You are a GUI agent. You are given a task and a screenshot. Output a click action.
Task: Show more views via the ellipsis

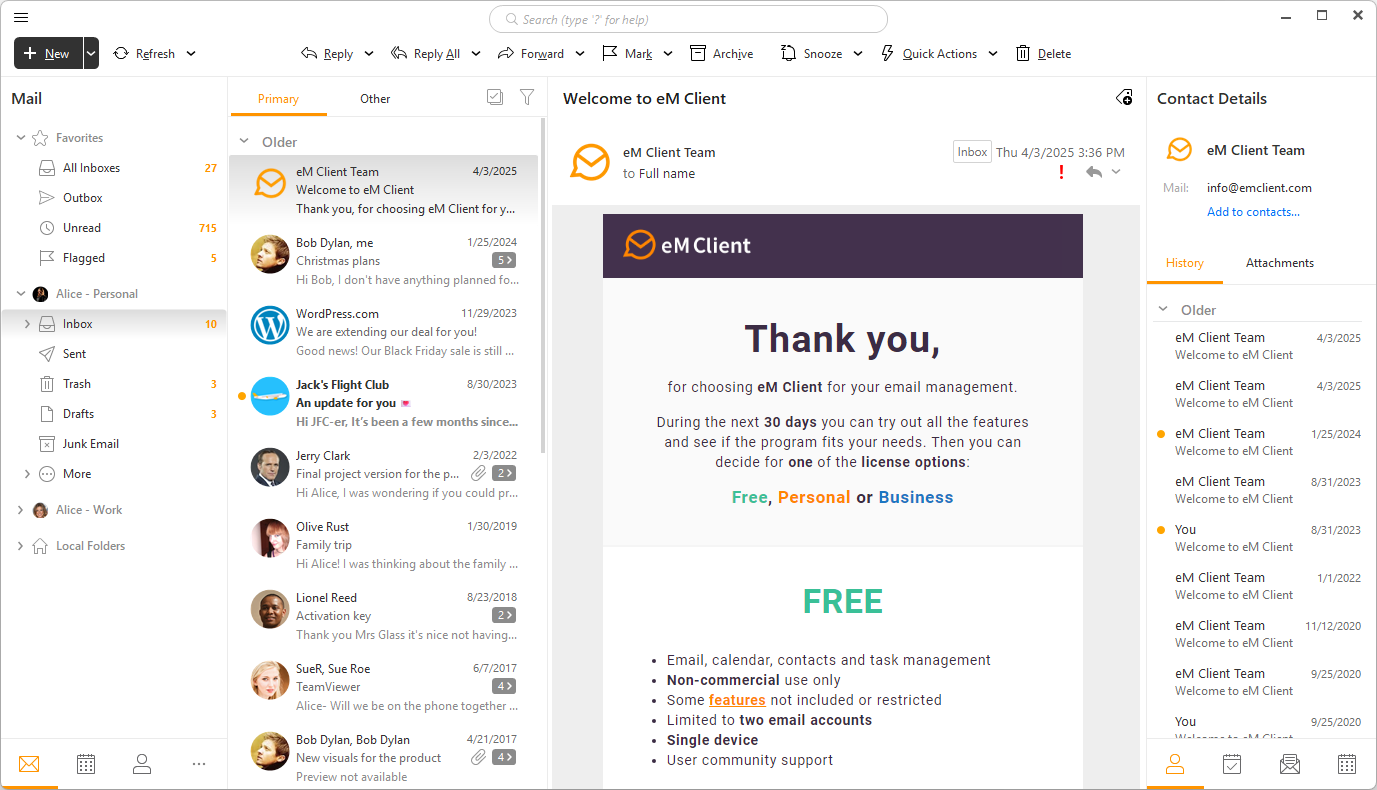(x=199, y=764)
